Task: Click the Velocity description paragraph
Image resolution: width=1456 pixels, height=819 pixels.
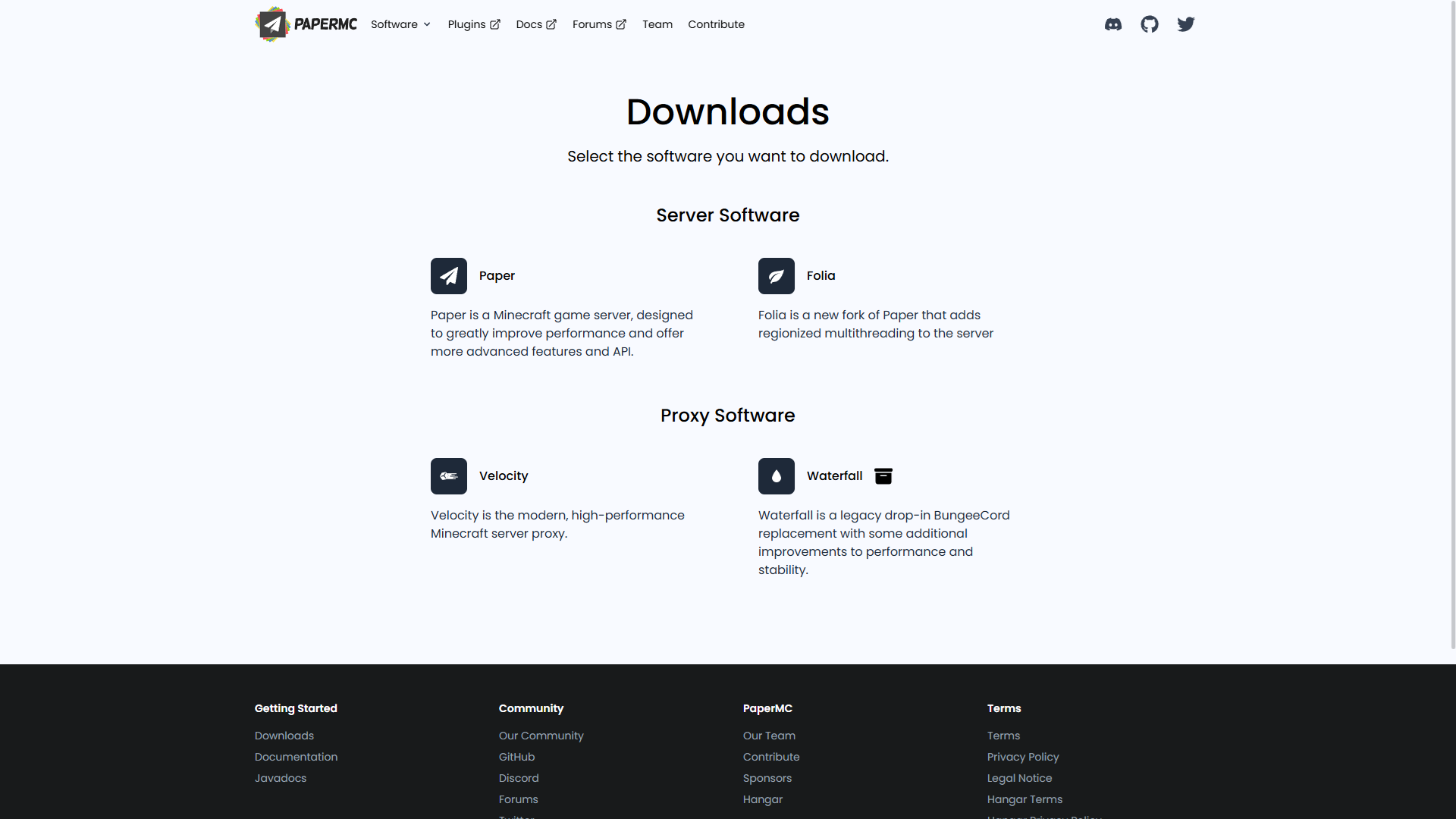Action: pos(557,524)
